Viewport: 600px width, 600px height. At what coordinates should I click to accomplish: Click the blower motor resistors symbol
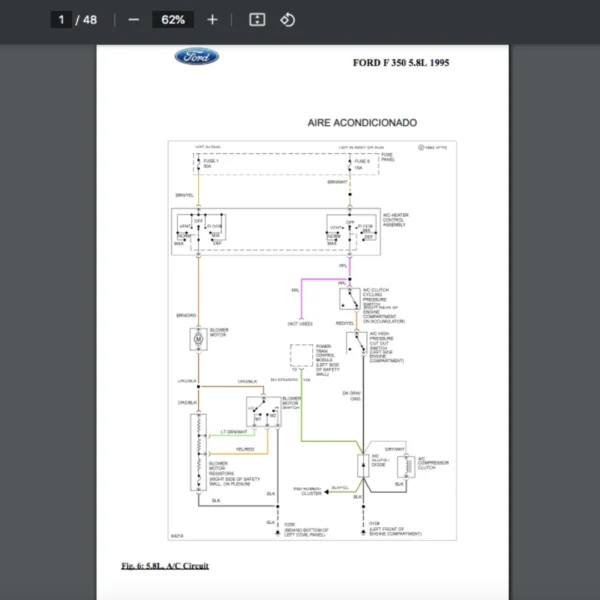pos(198,450)
